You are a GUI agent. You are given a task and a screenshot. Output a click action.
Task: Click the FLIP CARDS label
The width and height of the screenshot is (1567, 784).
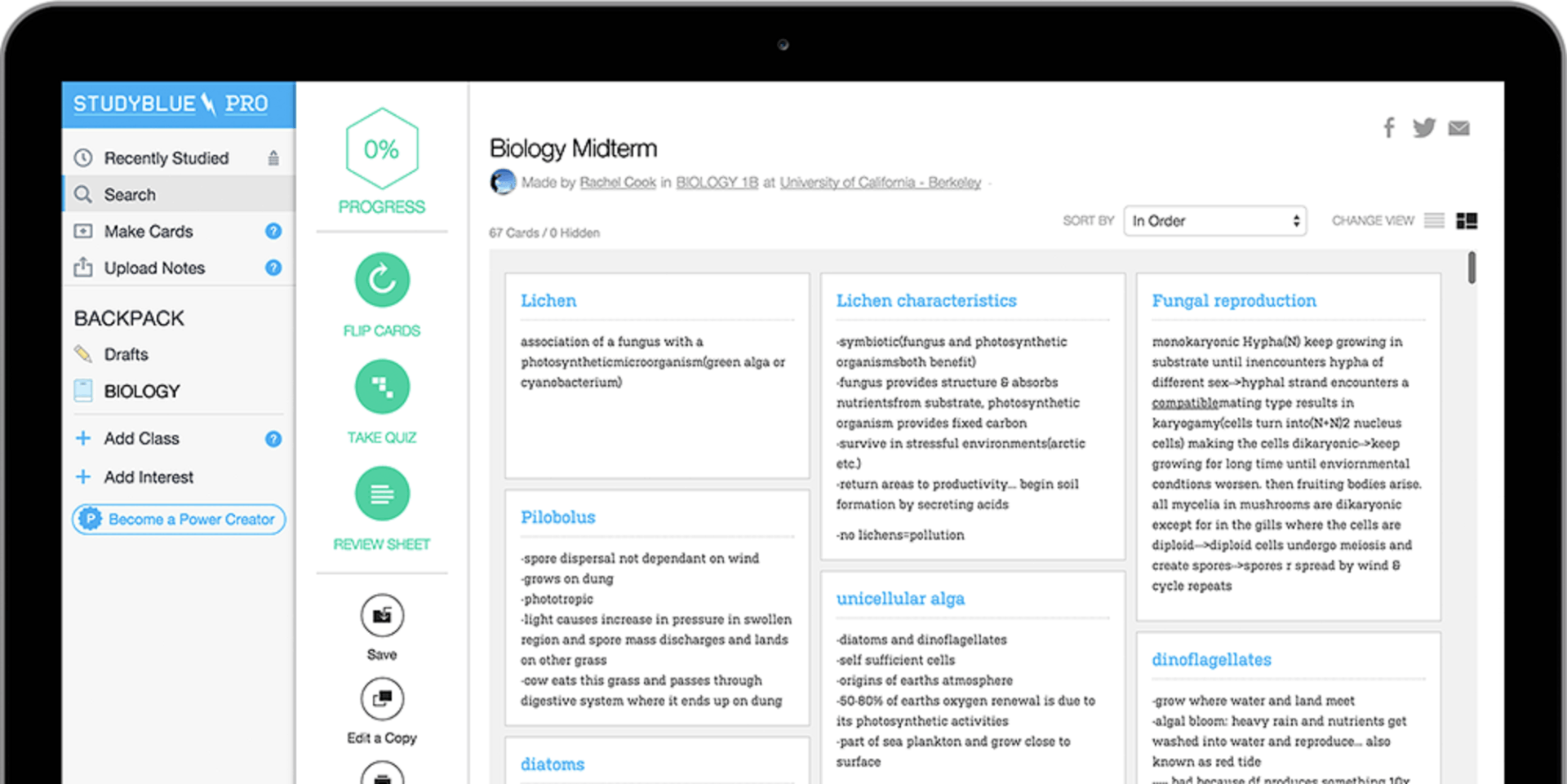[x=382, y=330]
